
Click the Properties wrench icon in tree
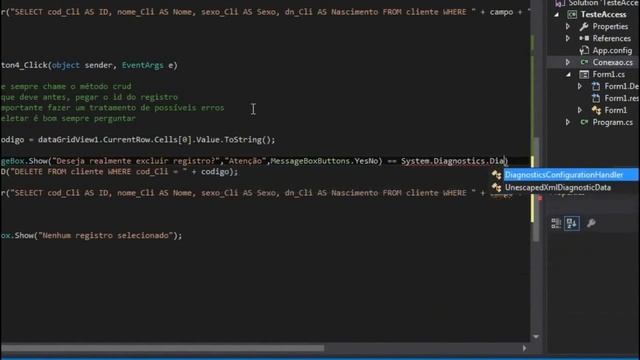pyautogui.click(x=584, y=27)
